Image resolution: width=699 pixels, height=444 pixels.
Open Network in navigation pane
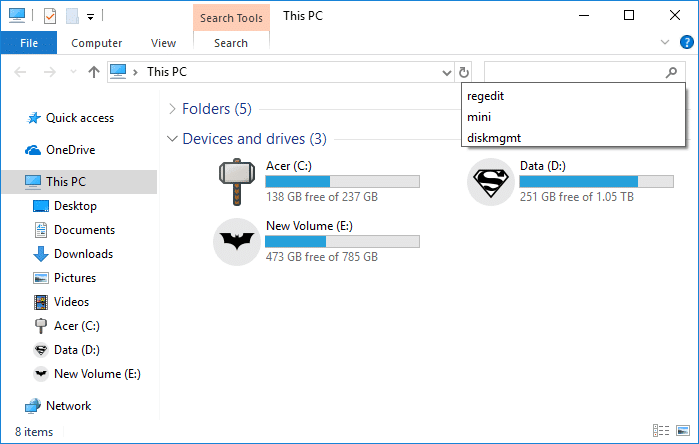click(x=68, y=406)
